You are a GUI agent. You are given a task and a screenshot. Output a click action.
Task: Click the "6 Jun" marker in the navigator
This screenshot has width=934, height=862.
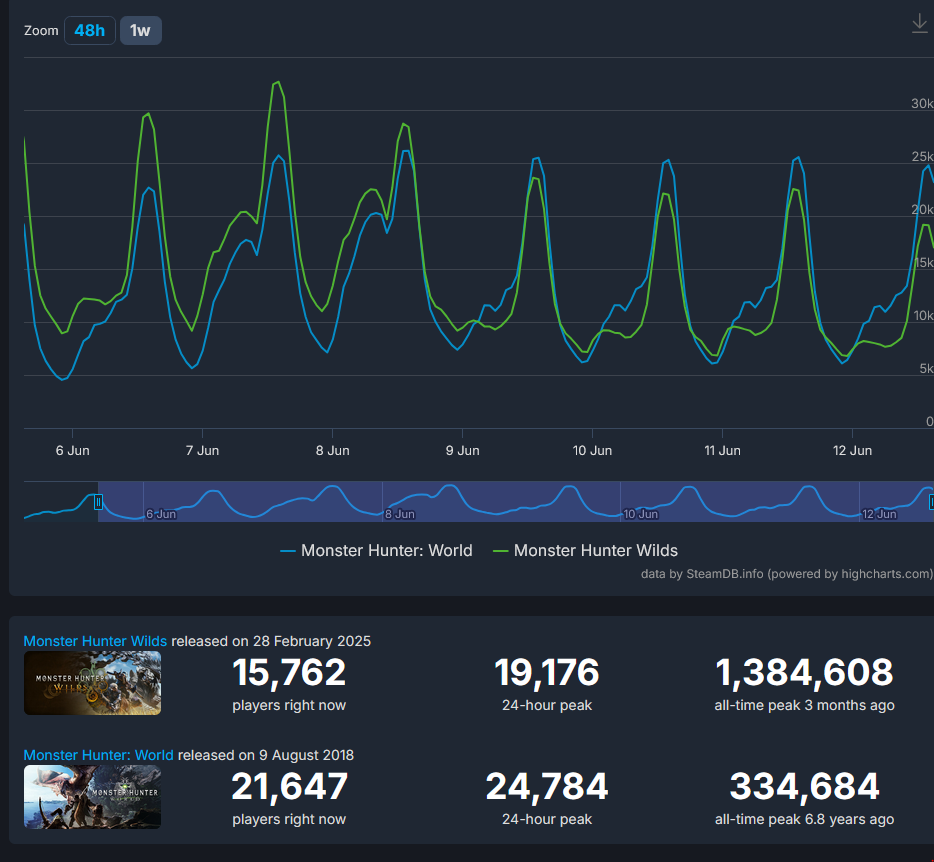pyautogui.click(x=161, y=514)
